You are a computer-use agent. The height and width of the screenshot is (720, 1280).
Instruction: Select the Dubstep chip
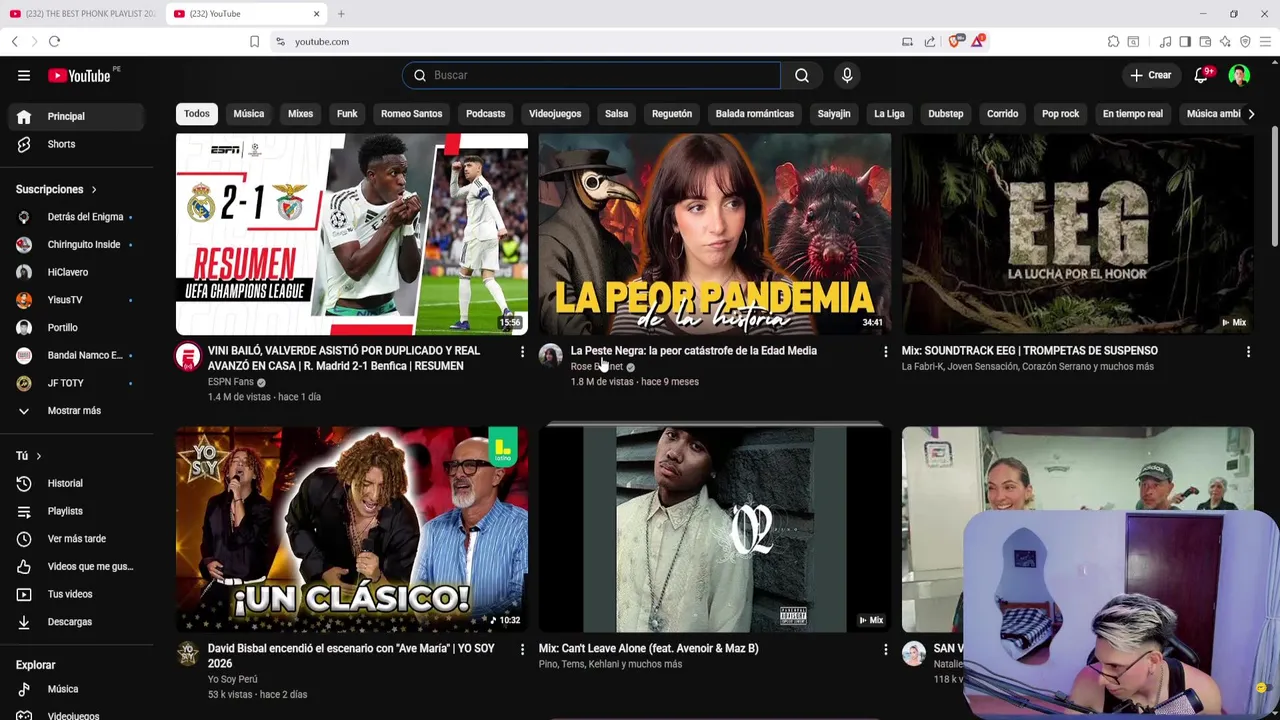point(946,114)
